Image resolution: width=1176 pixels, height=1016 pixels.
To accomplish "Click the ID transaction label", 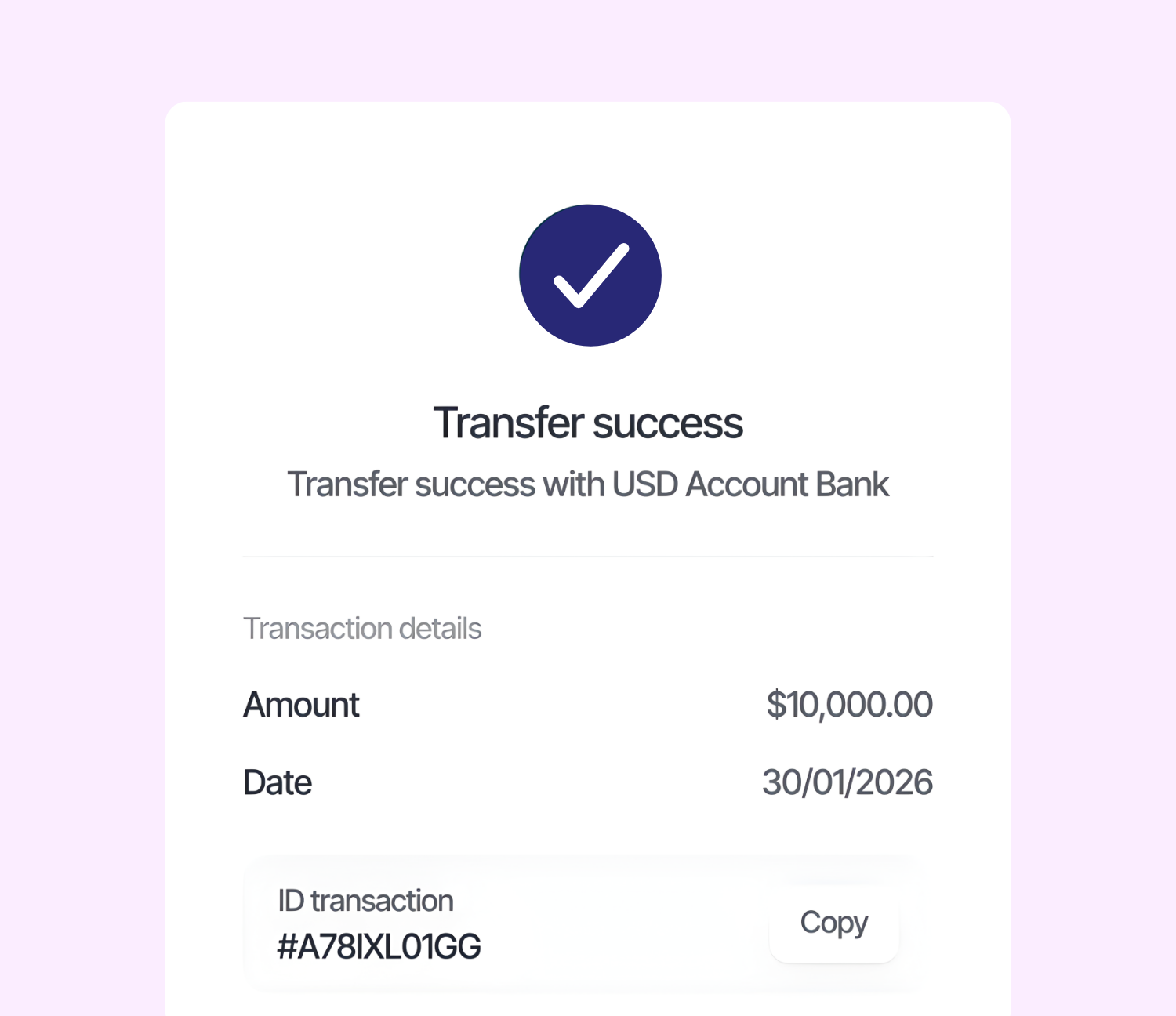I will [x=365, y=901].
